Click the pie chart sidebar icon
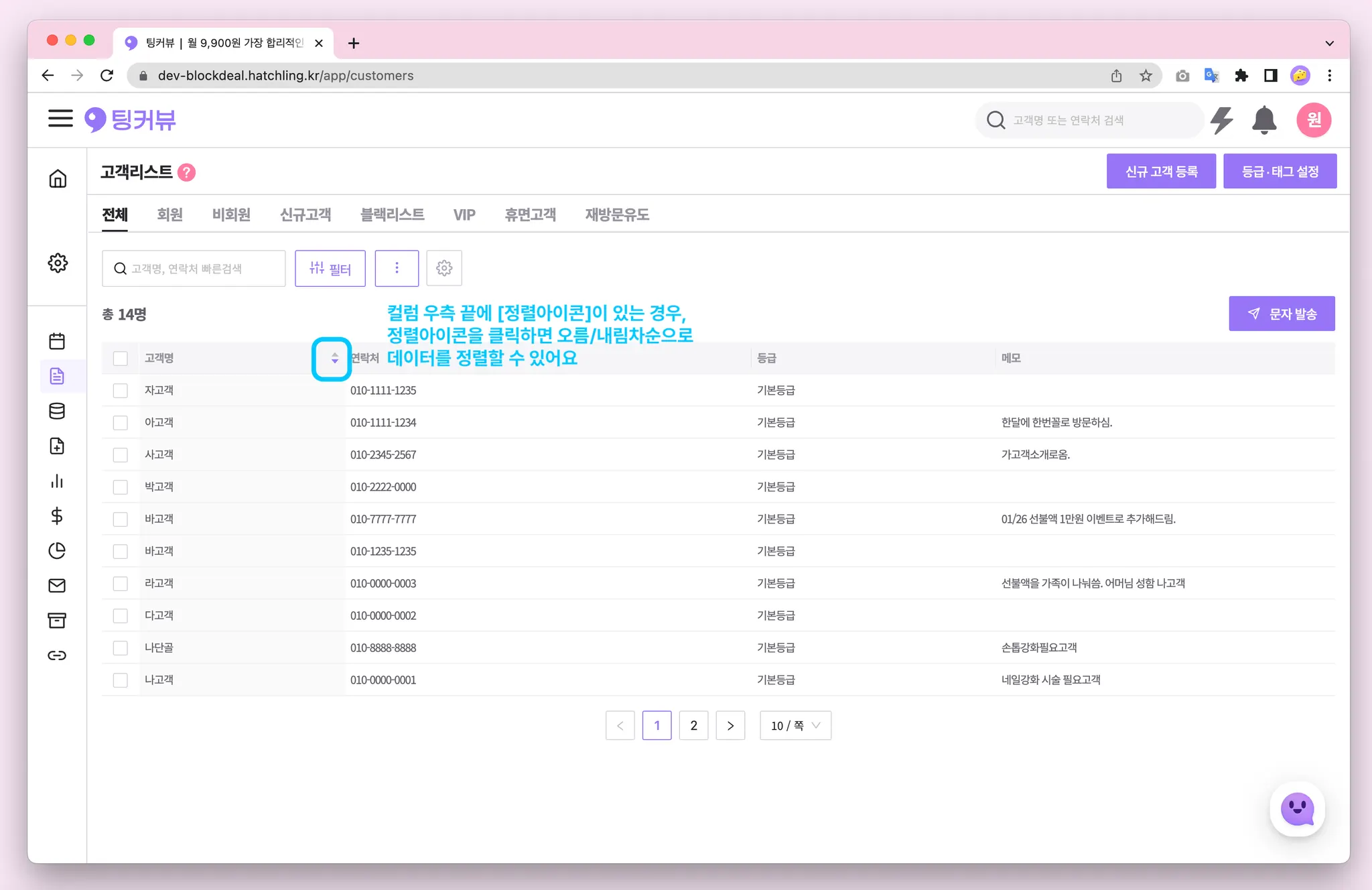The height and width of the screenshot is (890, 1372). (57, 550)
